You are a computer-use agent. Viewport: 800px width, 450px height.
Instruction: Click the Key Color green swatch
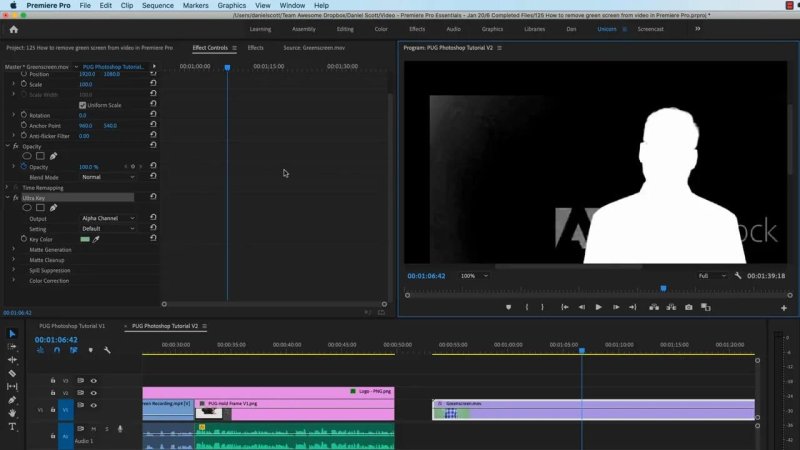pyautogui.click(x=85, y=239)
